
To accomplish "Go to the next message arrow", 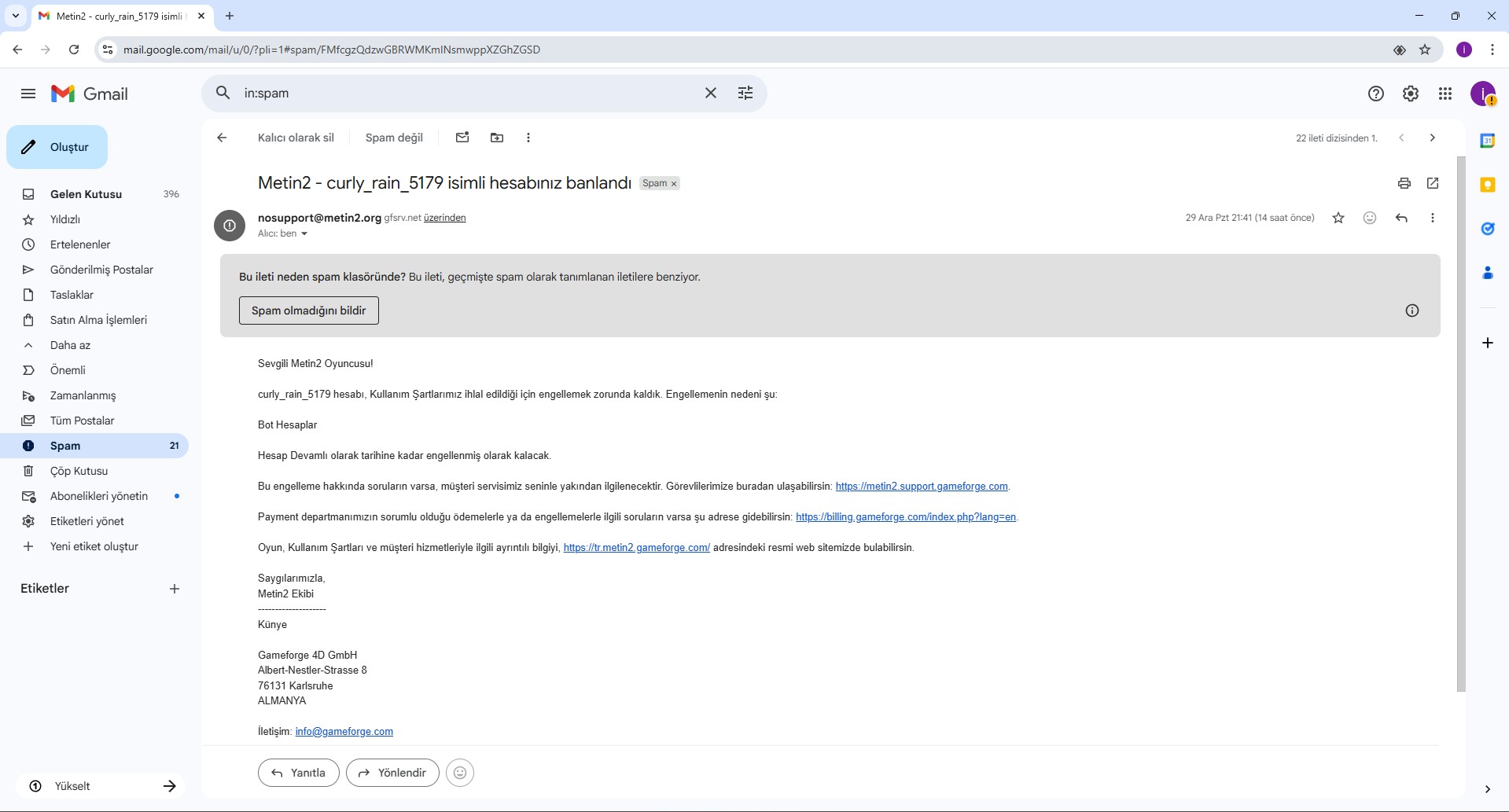I will click(1433, 138).
